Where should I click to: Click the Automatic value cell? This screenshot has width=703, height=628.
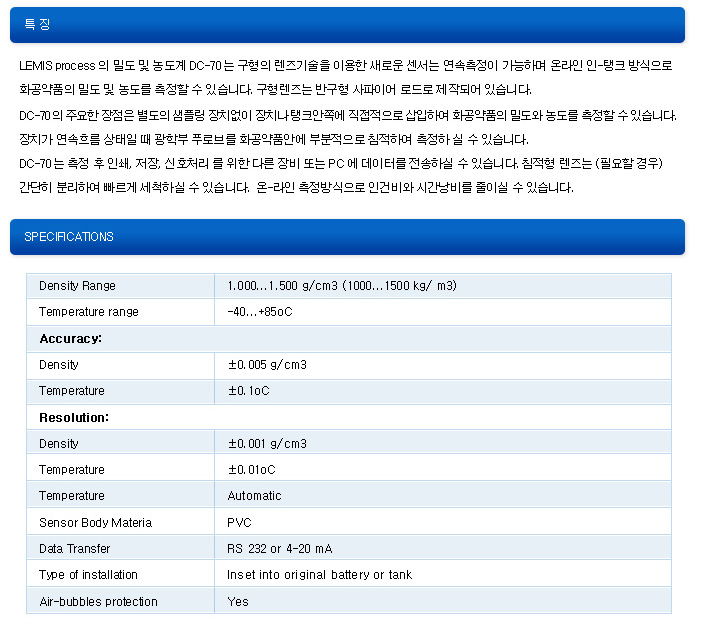click(254, 496)
